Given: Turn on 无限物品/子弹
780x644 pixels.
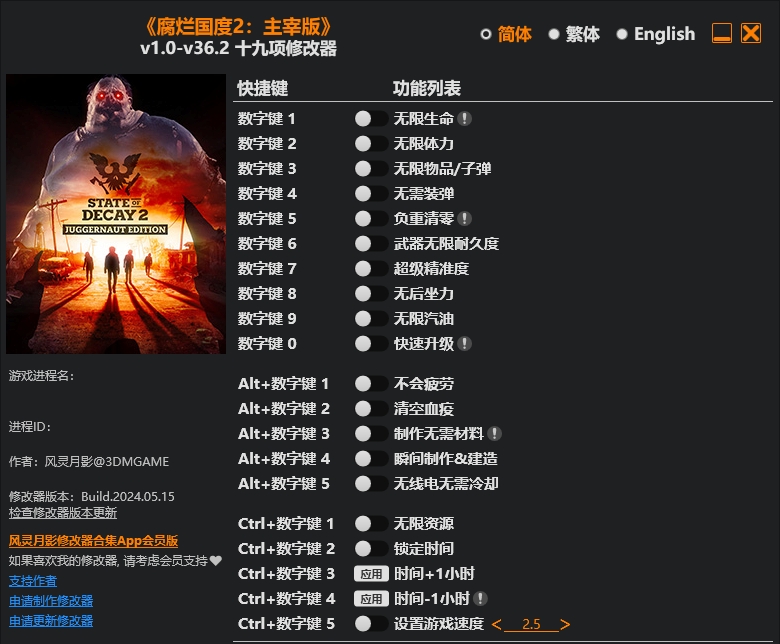Looking at the screenshot, I should coord(371,169).
